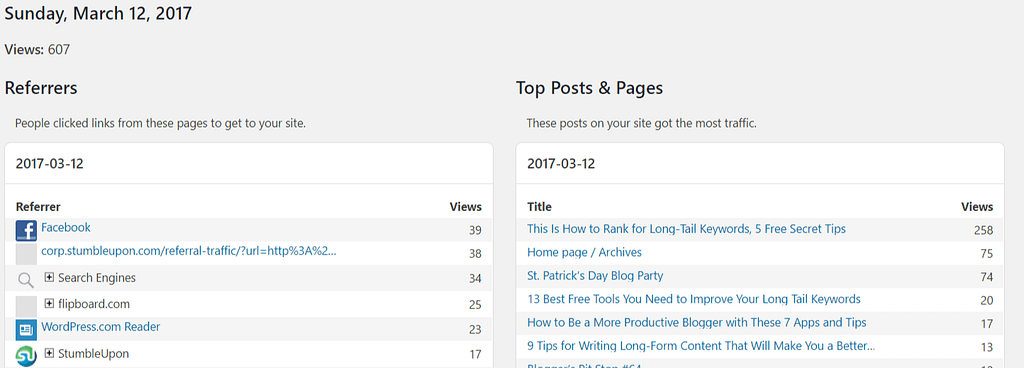This screenshot has height=368, width=1024.
Task: Click the Facebook referrer icon
Action: tap(26, 231)
